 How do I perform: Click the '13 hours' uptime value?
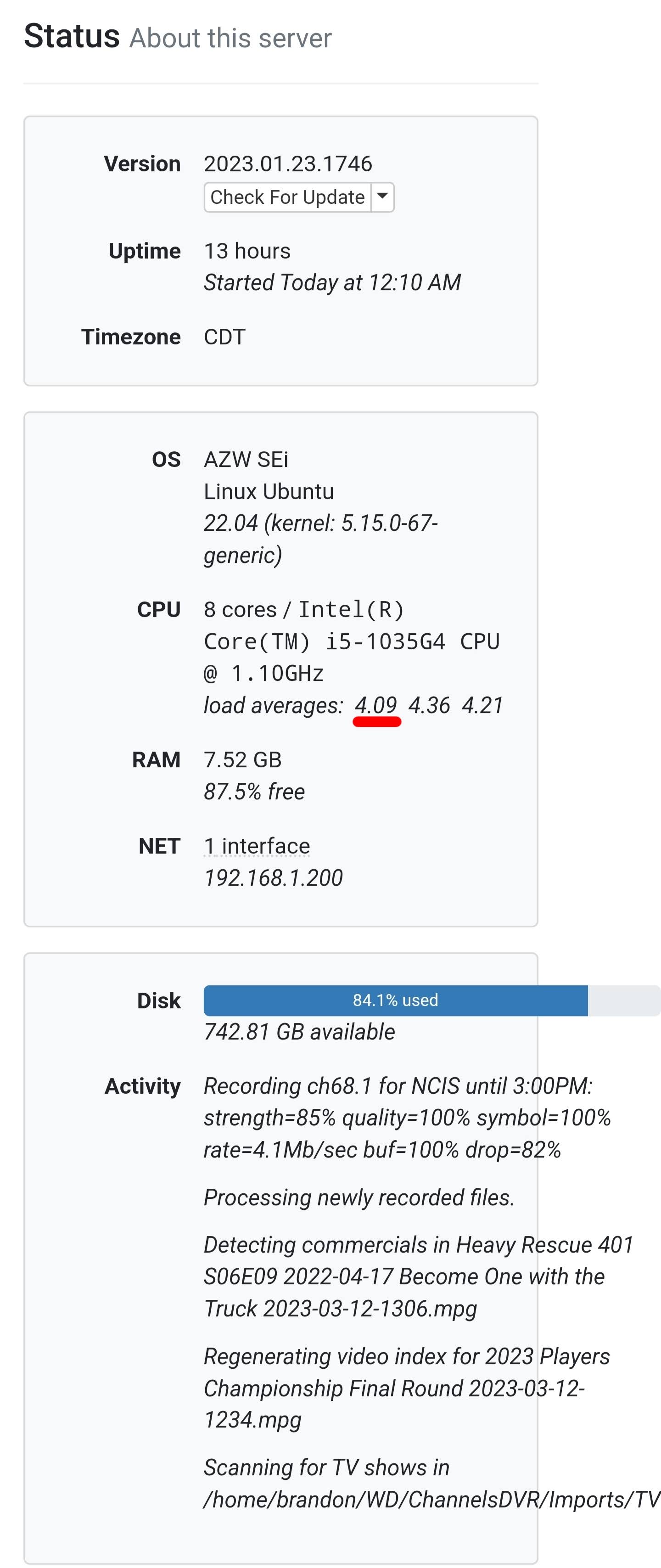(x=247, y=251)
